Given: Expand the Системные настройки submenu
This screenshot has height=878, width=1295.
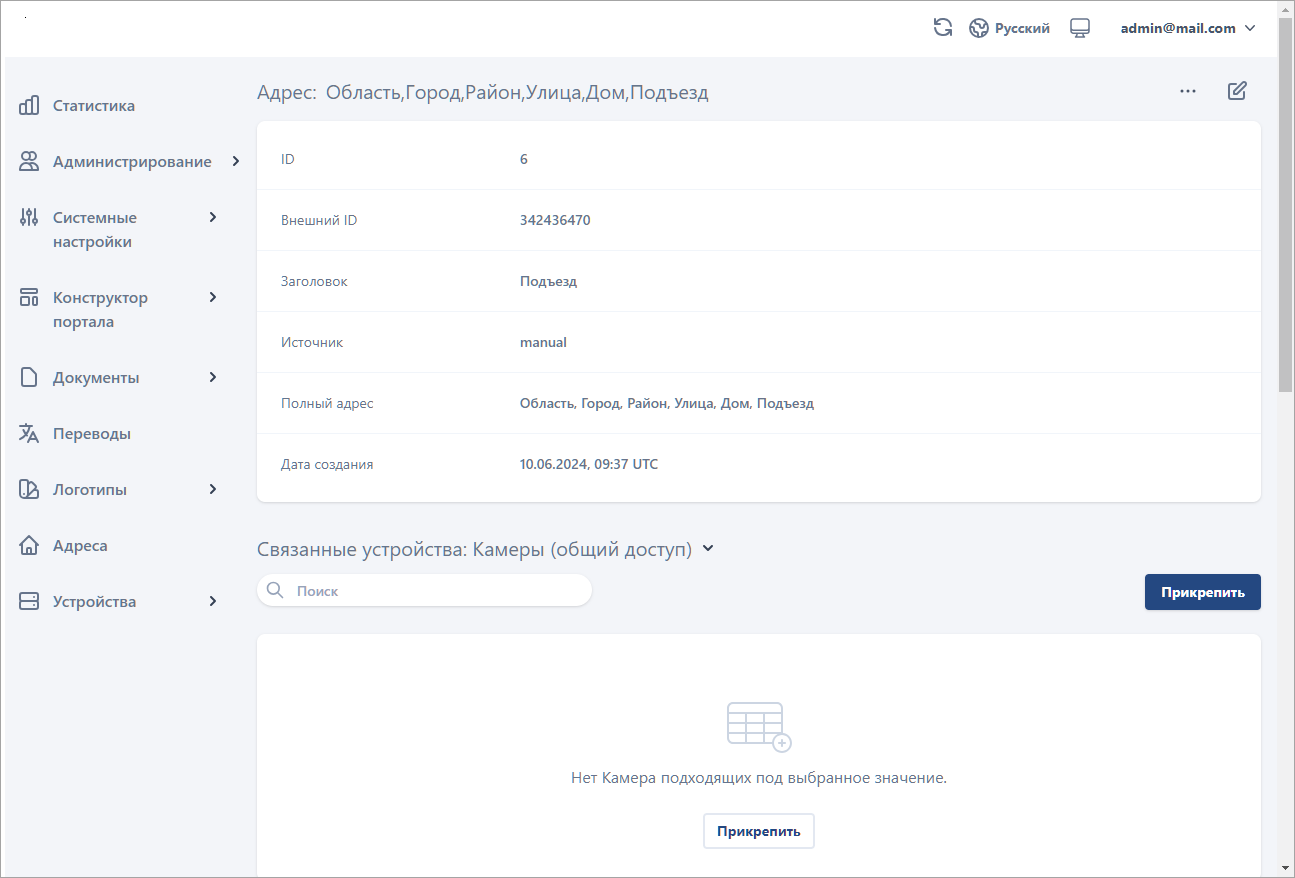Looking at the screenshot, I should [x=212, y=217].
